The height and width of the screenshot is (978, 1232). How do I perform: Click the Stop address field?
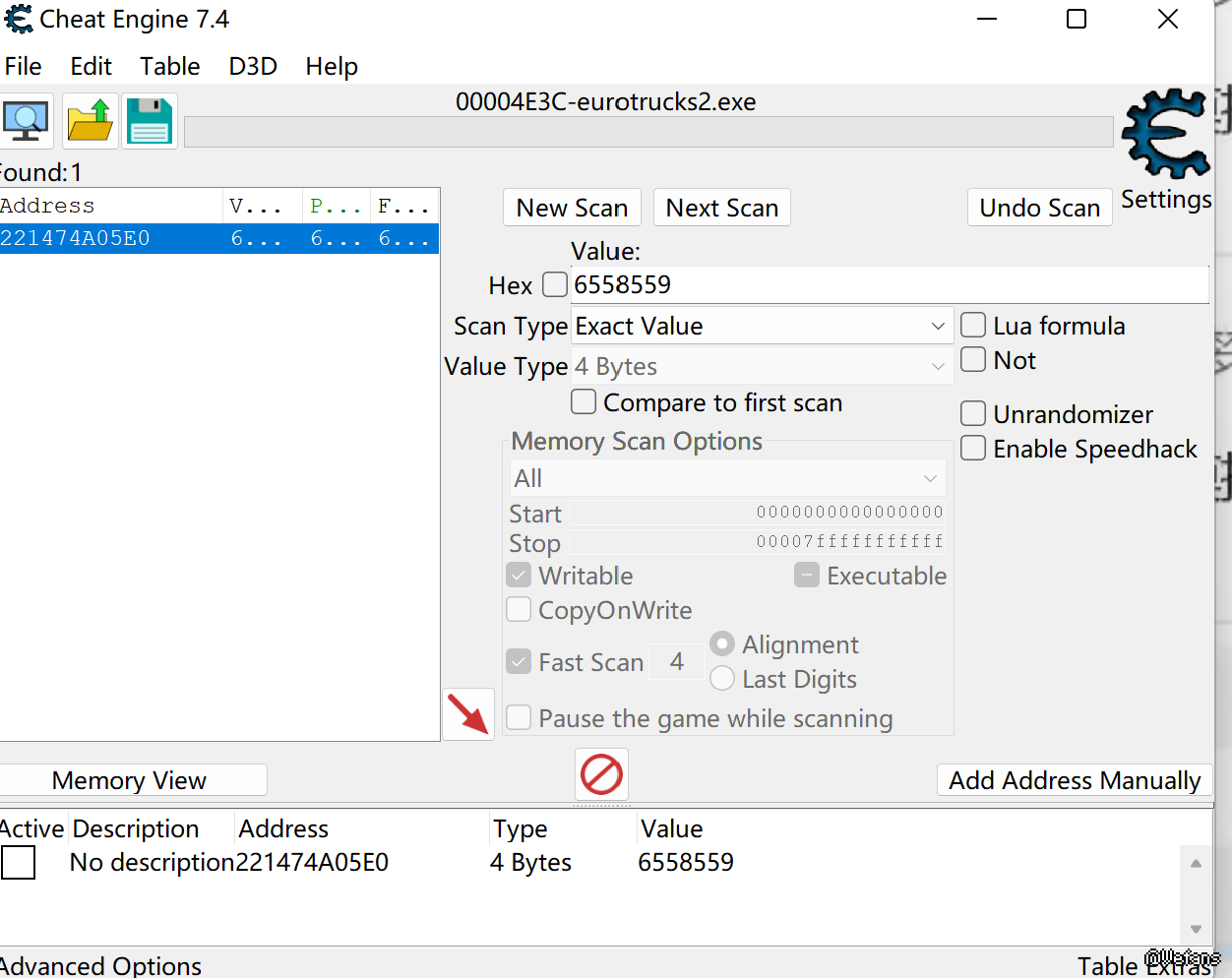coord(758,541)
